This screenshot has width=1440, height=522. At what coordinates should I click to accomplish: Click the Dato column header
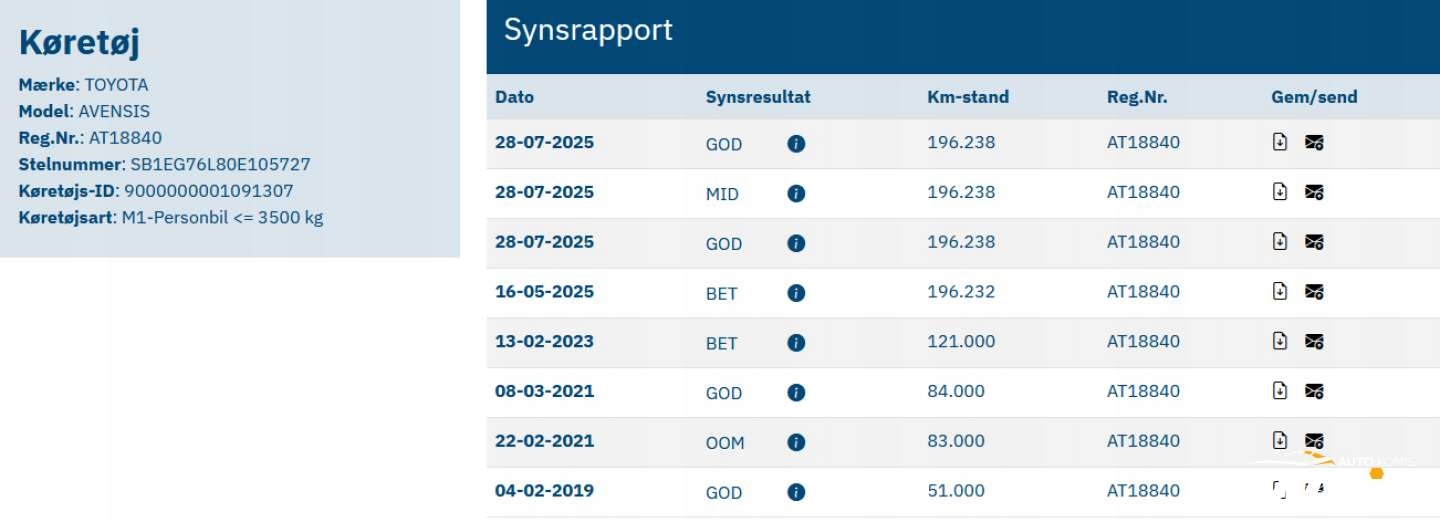[515, 97]
